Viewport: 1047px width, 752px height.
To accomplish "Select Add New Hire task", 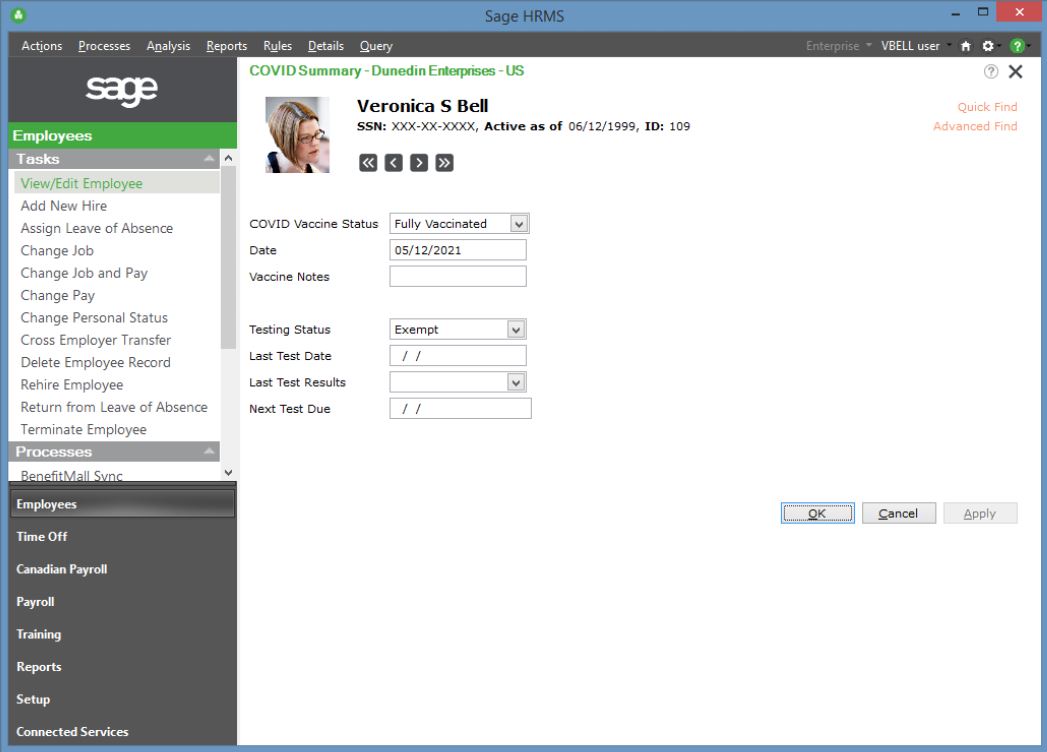I will point(63,206).
